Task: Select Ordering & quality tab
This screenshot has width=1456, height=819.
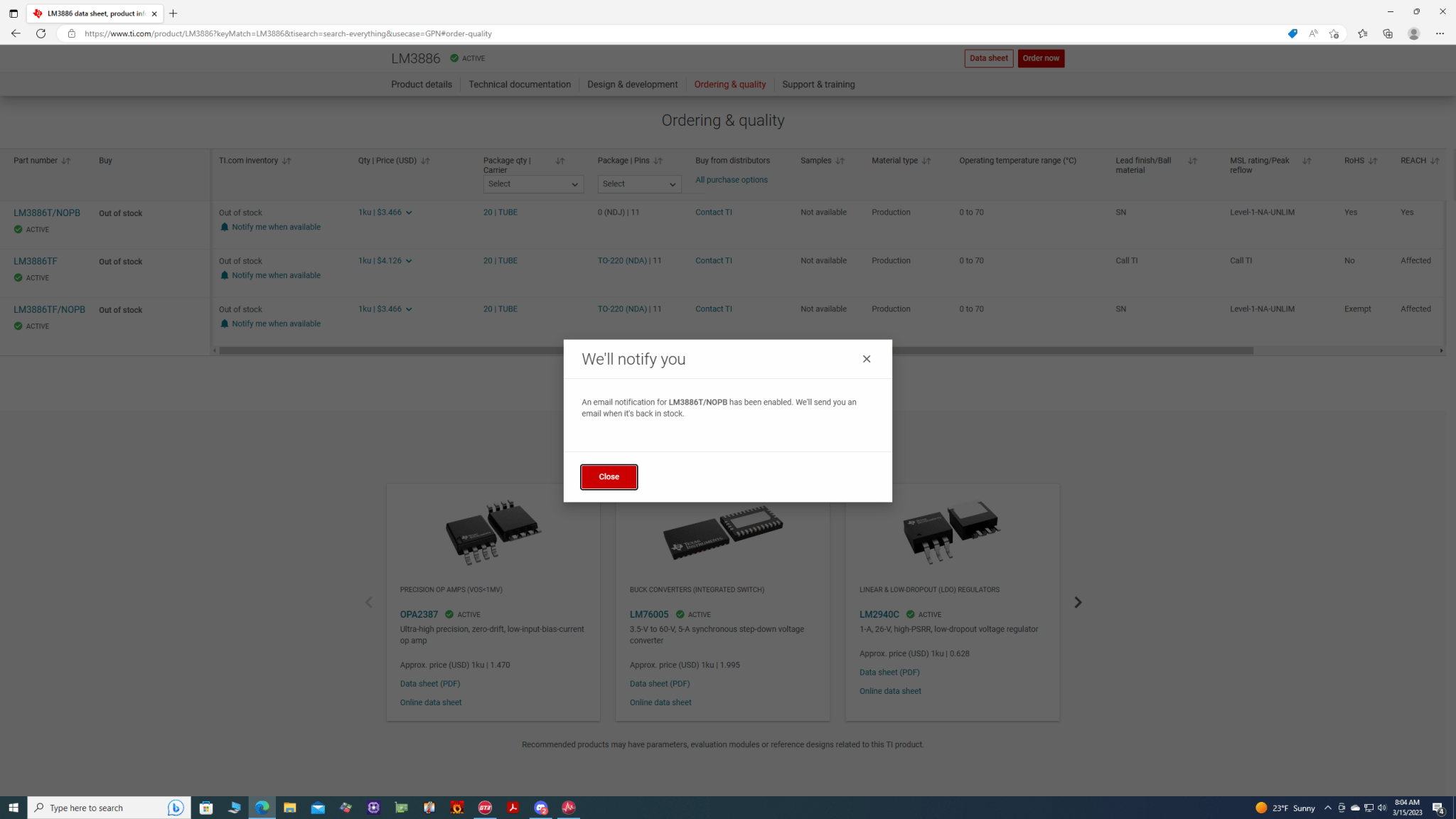Action: click(x=729, y=85)
